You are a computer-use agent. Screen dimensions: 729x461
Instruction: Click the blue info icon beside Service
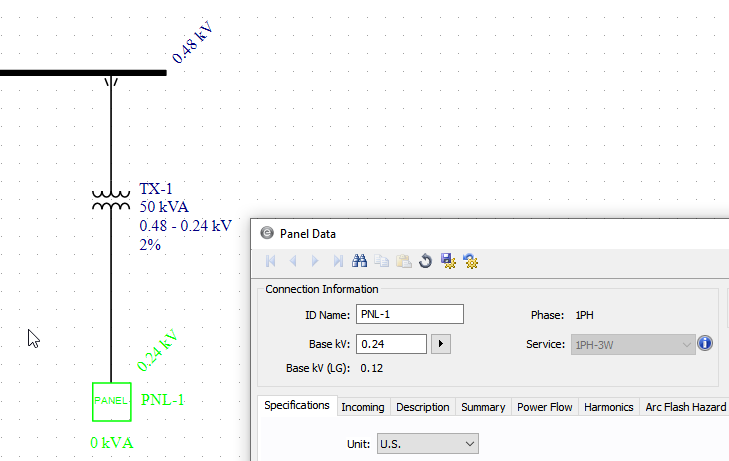pyautogui.click(x=704, y=343)
